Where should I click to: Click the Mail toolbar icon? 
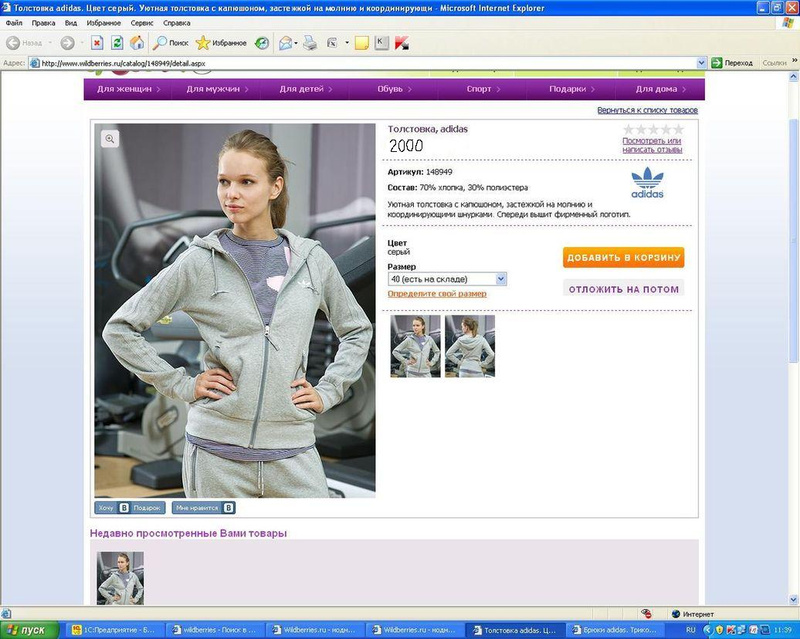[x=285, y=43]
